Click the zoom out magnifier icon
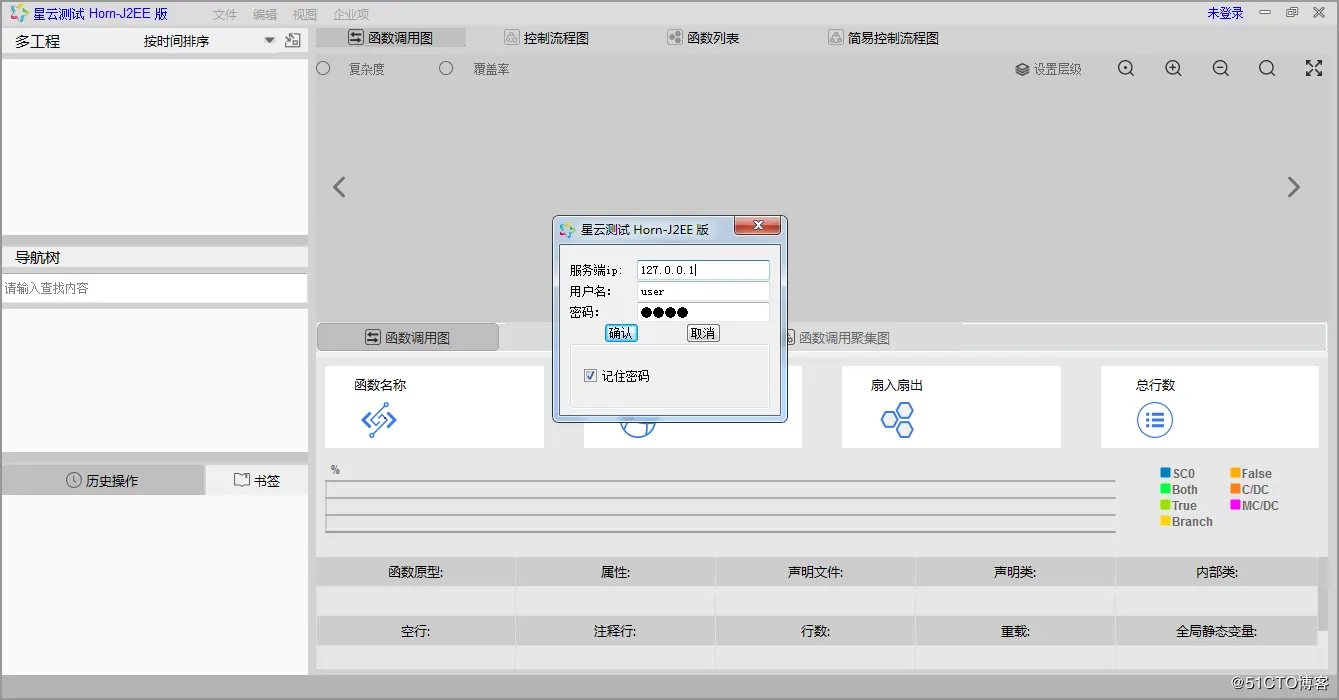Viewport: 1339px width, 700px height. pyautogui.click(x=1220, y=68)
